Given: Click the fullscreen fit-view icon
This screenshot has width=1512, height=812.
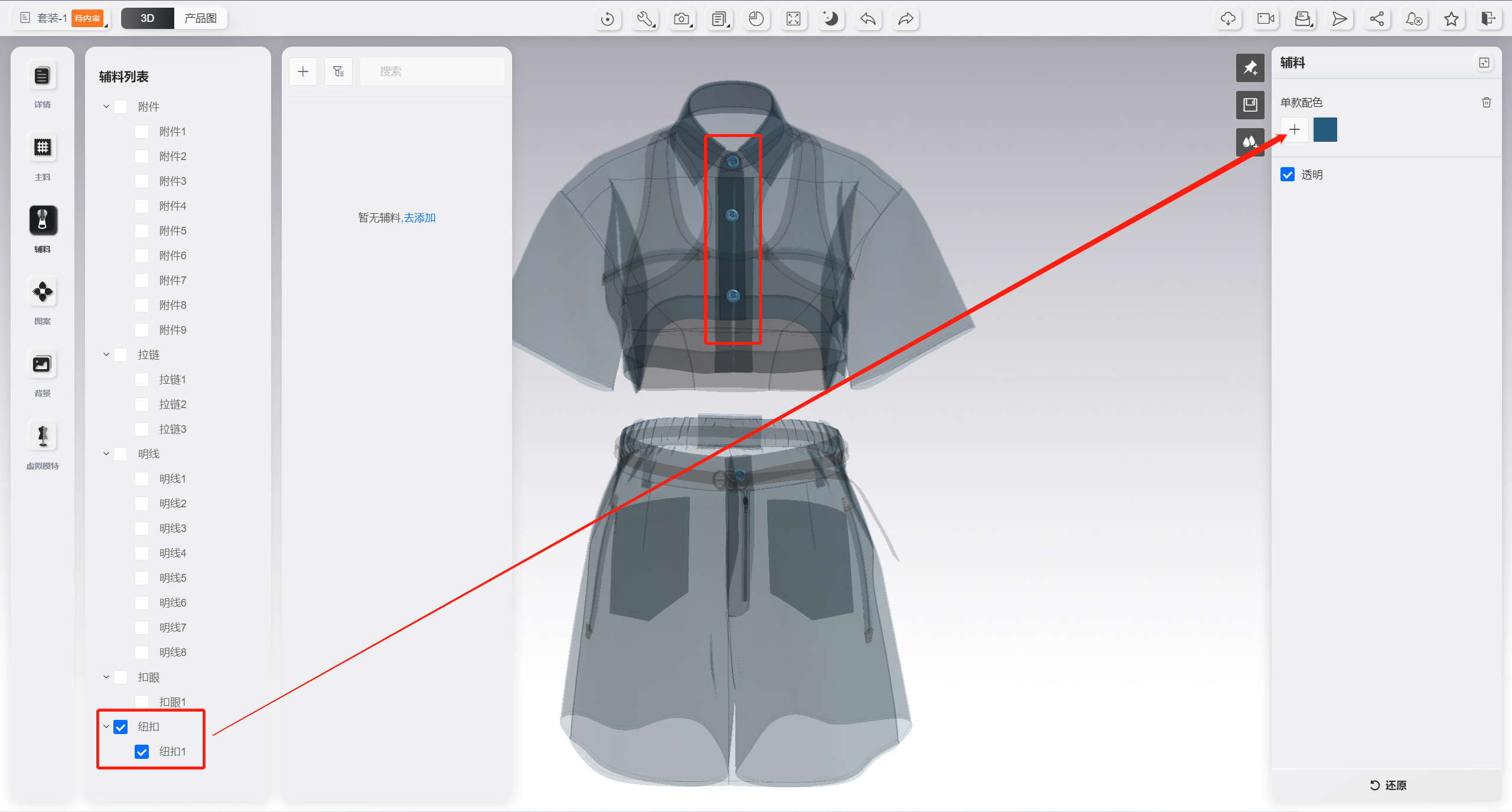Looking at the screenshot, I should click(x=793, y=19).
